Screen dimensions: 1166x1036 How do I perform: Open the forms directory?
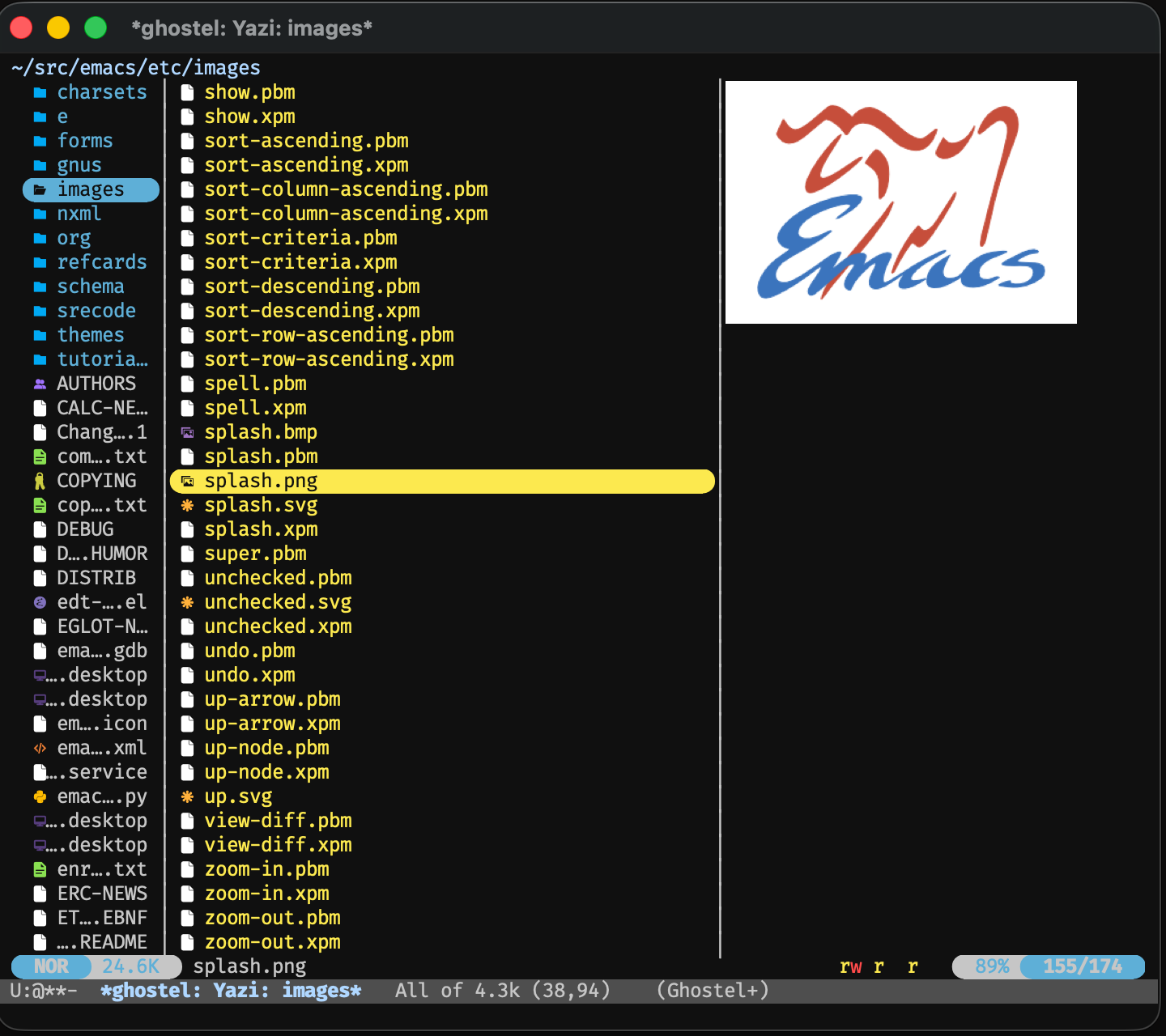tap(85, 141)
